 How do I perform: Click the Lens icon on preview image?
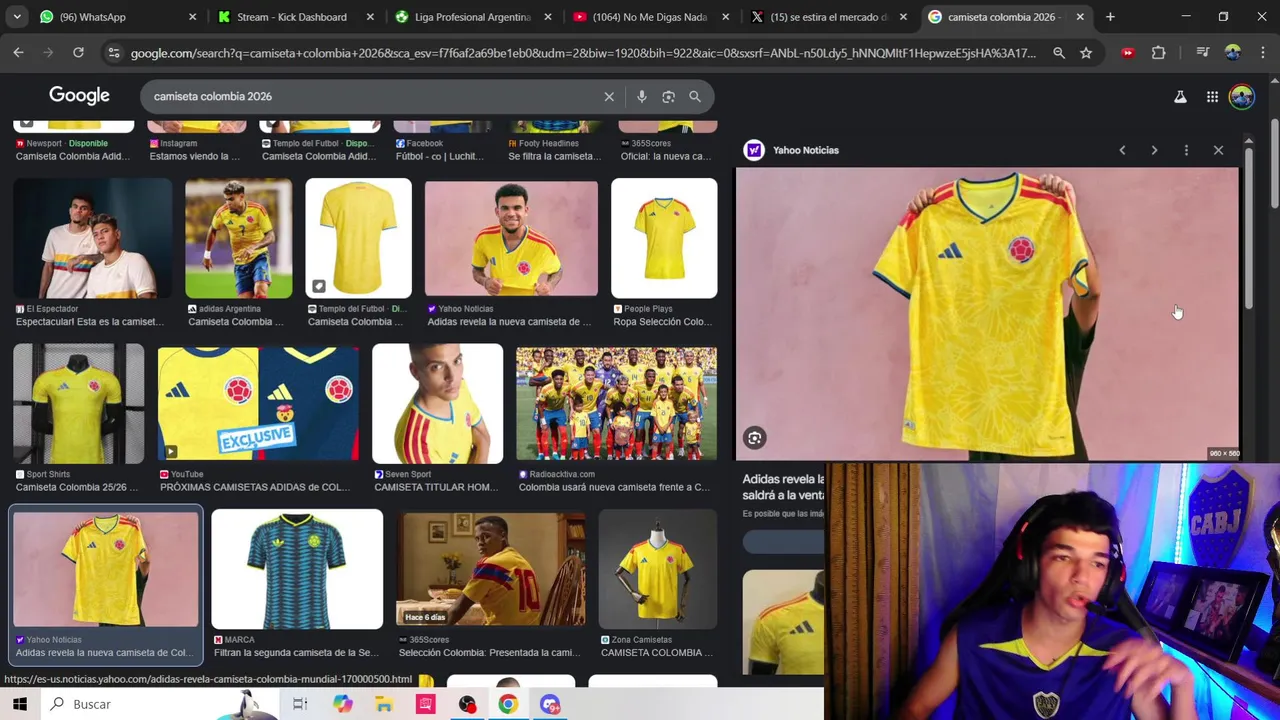[755, 438]
